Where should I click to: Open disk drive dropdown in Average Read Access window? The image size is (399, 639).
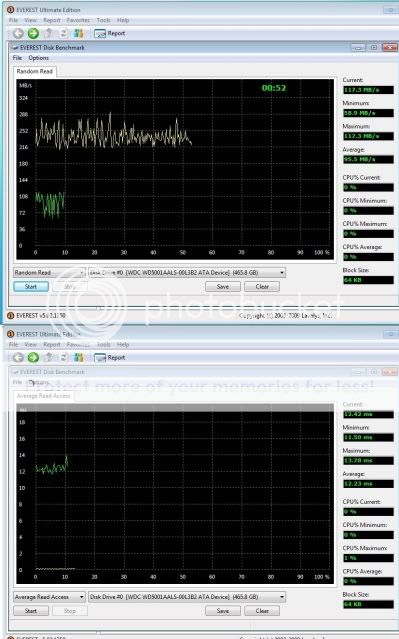(187, 597)
